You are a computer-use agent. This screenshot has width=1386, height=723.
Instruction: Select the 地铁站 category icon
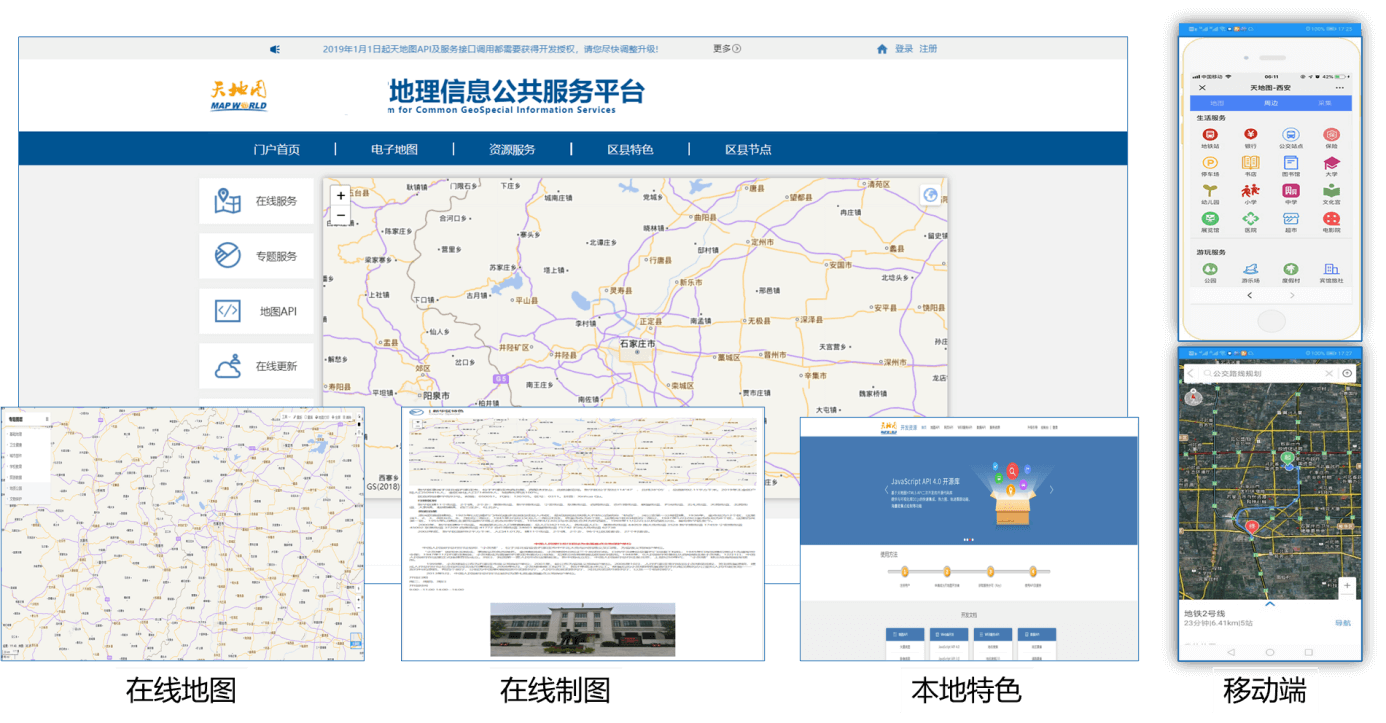[x=1210, y=137]
